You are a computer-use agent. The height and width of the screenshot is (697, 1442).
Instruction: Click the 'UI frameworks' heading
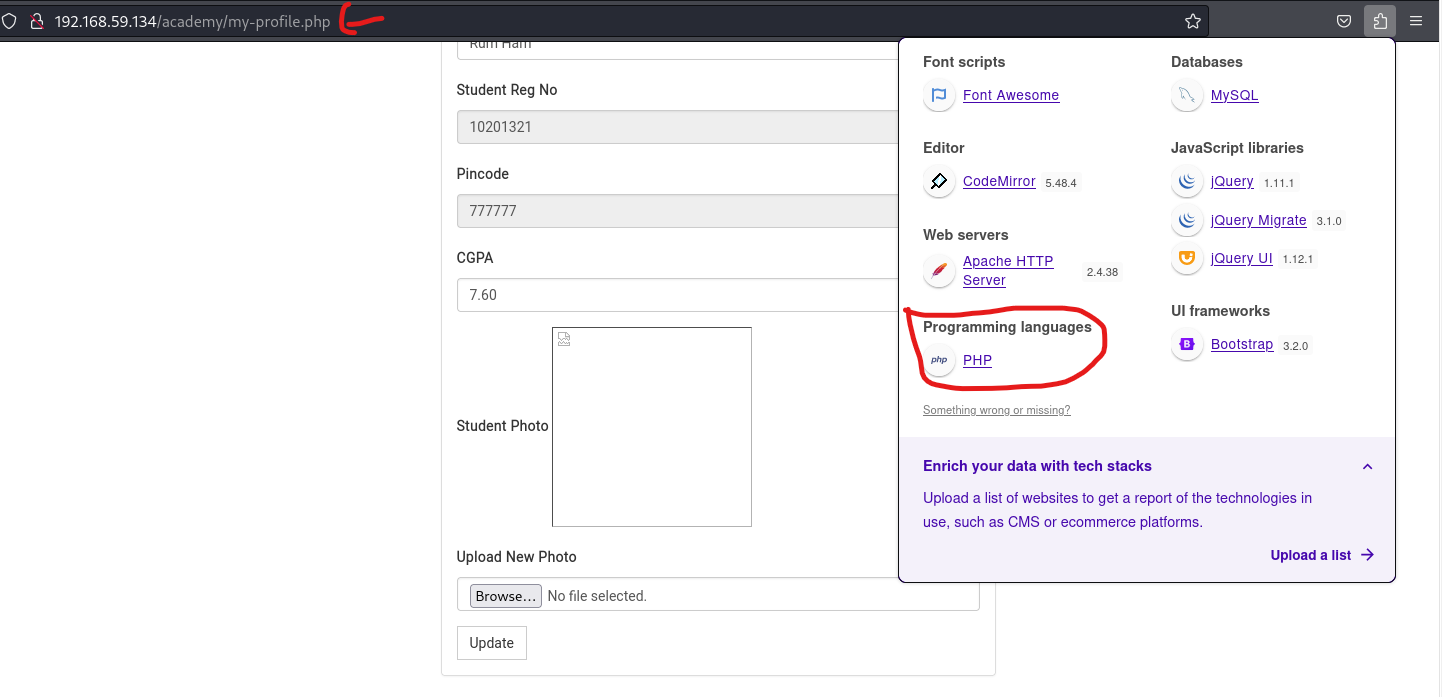click(1220, 310)
